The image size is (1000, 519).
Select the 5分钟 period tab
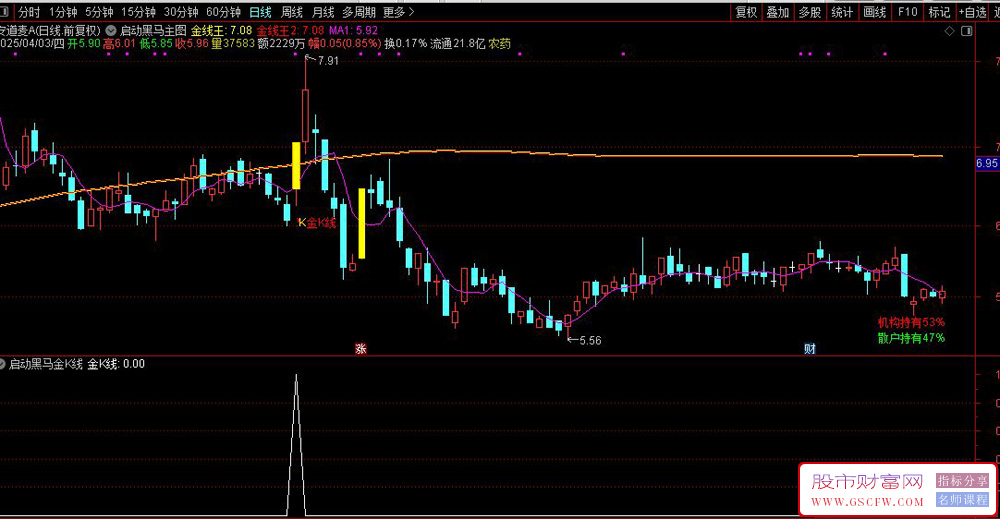click(99, 12)
